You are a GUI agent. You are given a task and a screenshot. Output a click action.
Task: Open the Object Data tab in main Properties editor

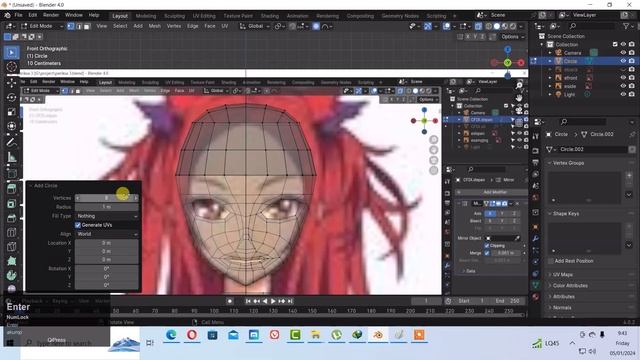tap(536, 284)
